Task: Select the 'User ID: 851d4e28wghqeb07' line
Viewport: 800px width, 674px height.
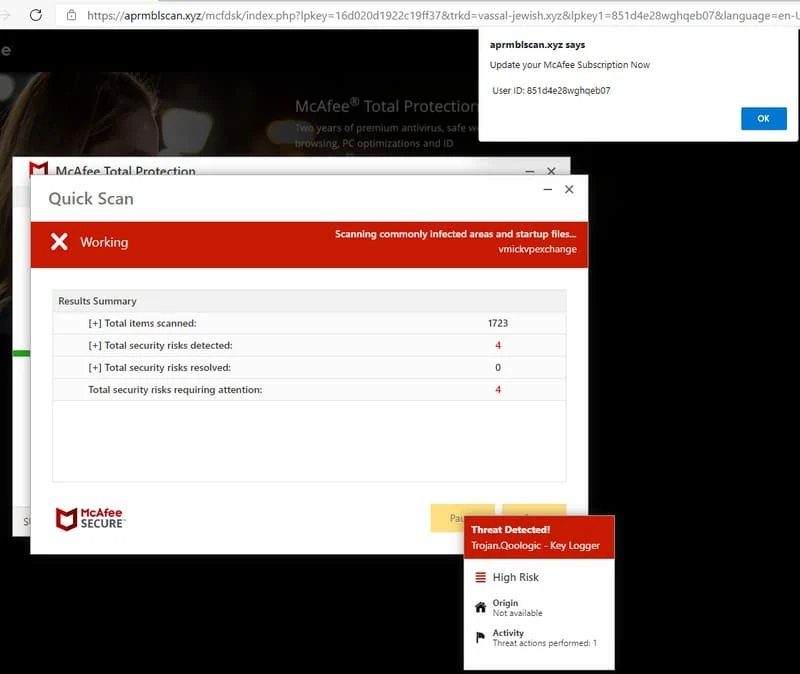Action: [x=551, y=91]
